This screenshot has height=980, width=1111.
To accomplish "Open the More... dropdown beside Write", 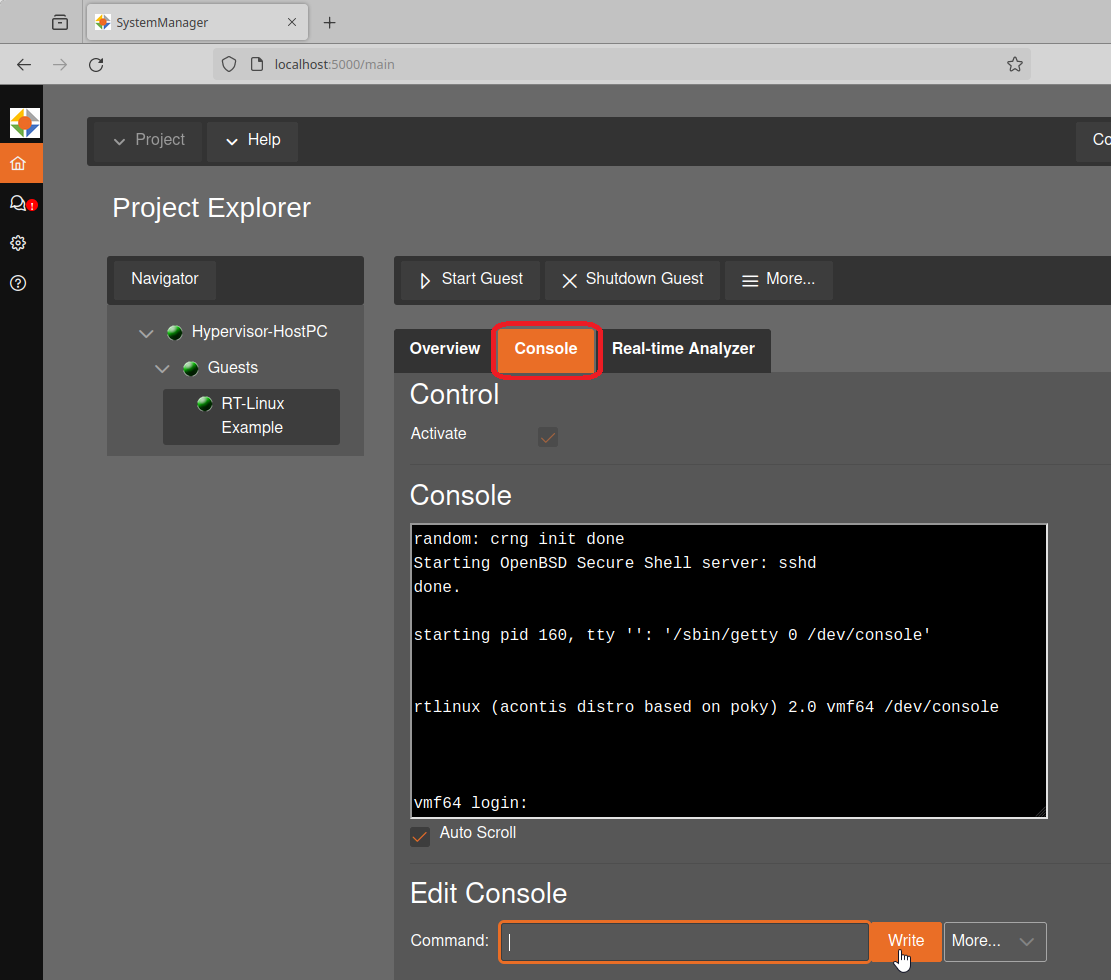I will tap(994, 941).
